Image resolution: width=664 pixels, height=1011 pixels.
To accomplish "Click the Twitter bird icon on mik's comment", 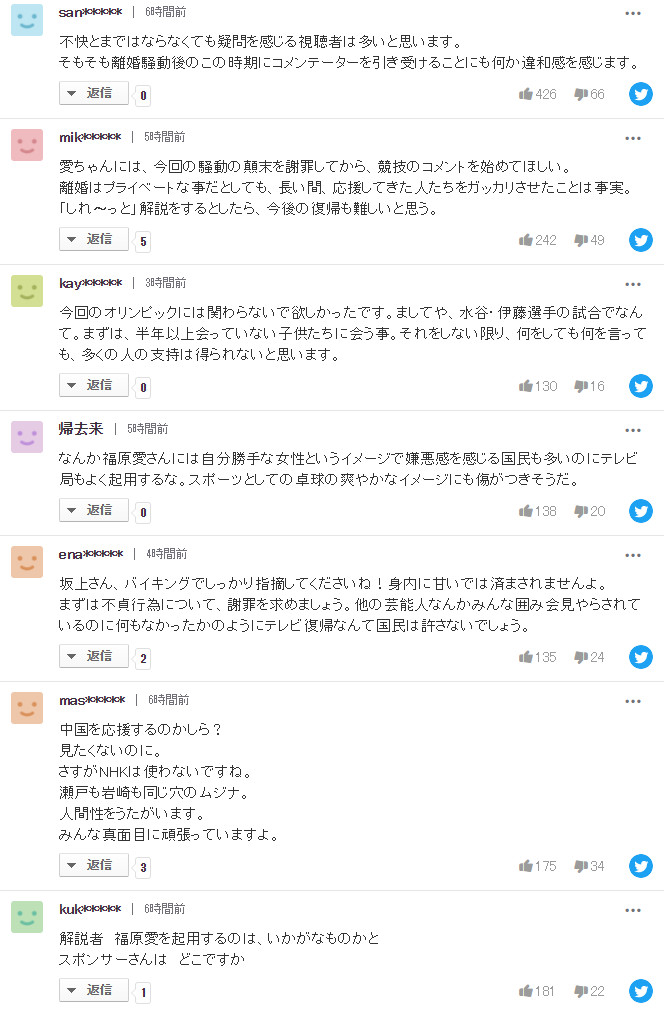I will click(x=640, y=240).
